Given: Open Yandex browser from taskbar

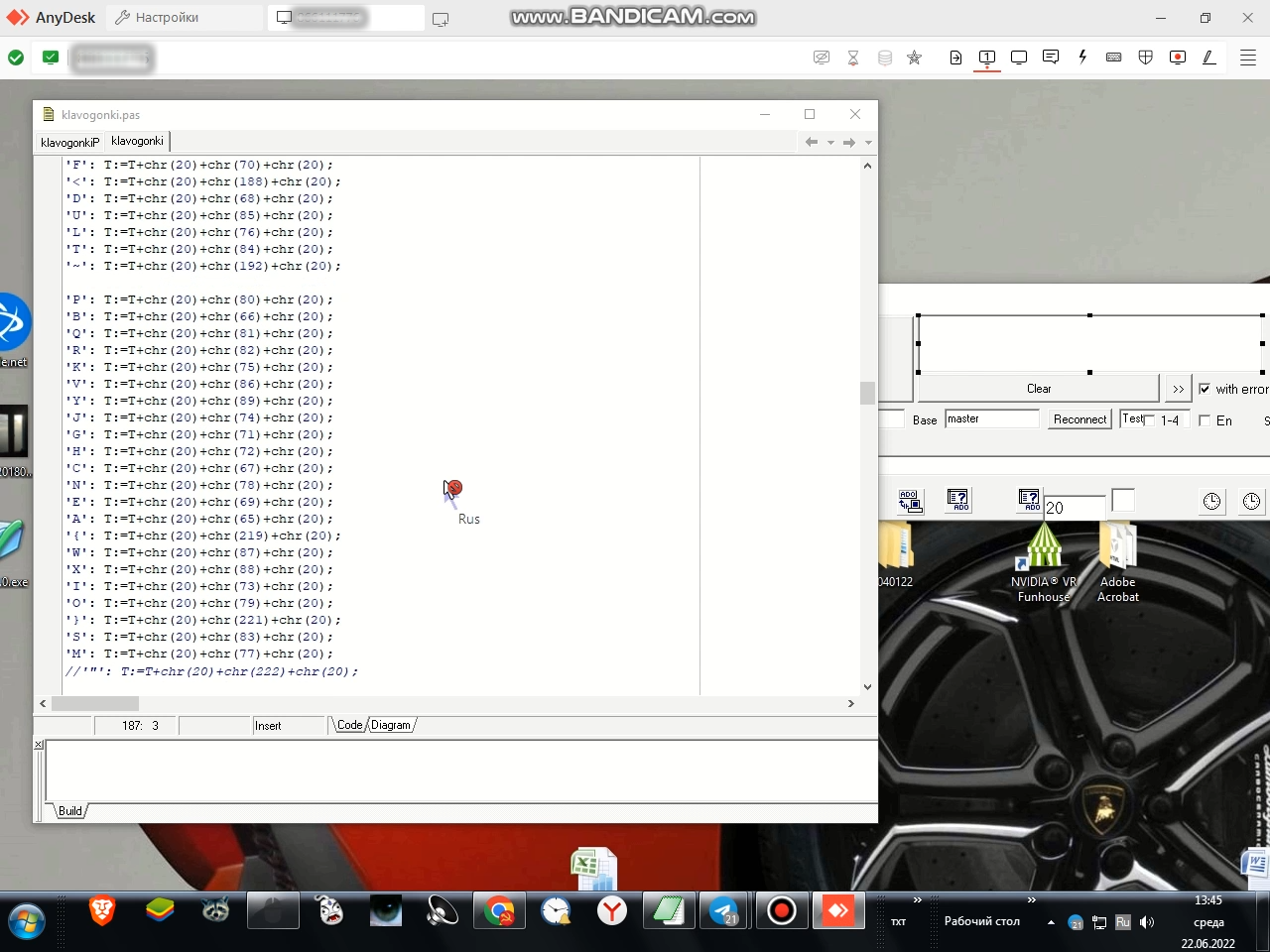Looking at the screenshot, I should click(612, 910).
